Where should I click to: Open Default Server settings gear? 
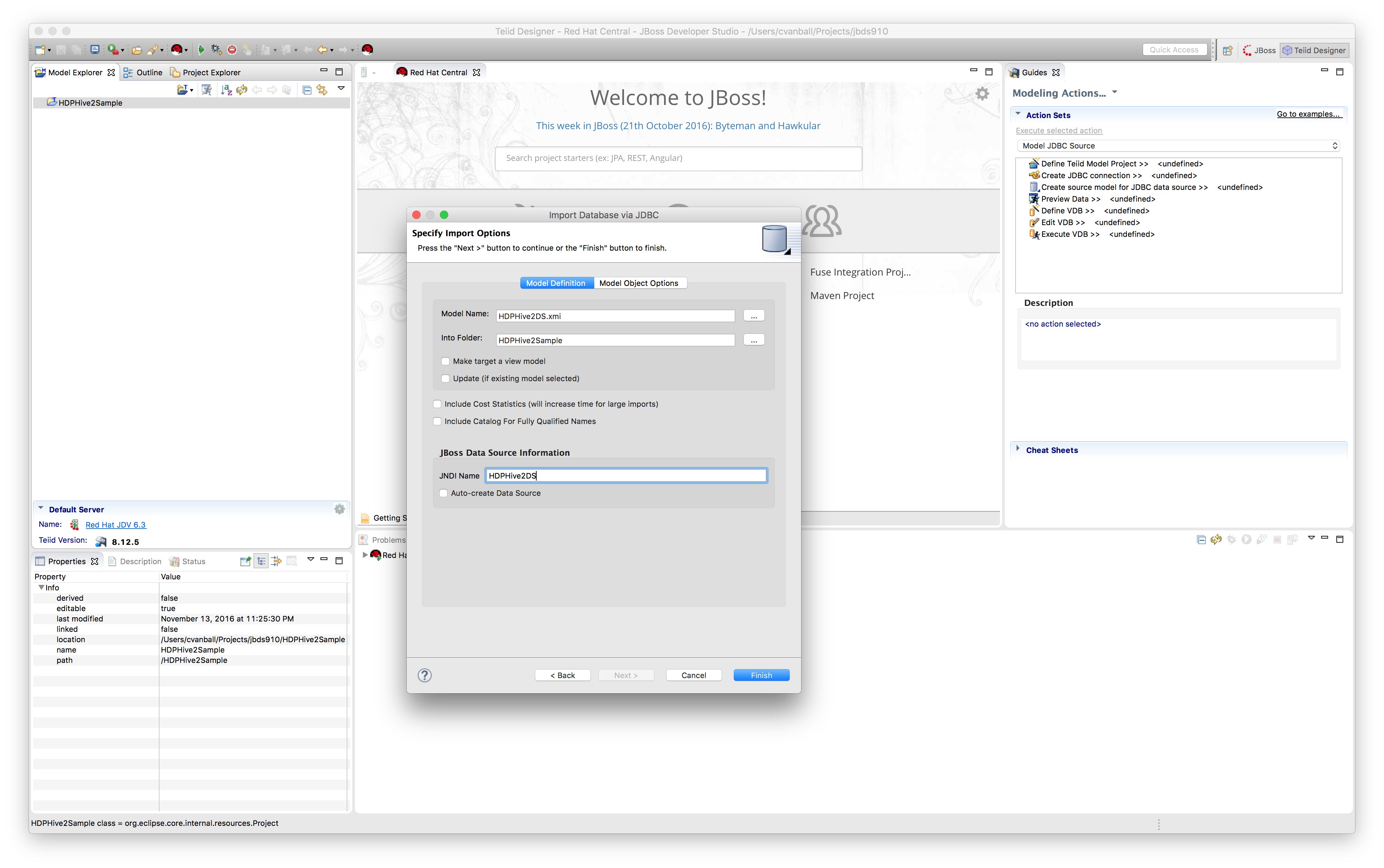coord(339,509)
